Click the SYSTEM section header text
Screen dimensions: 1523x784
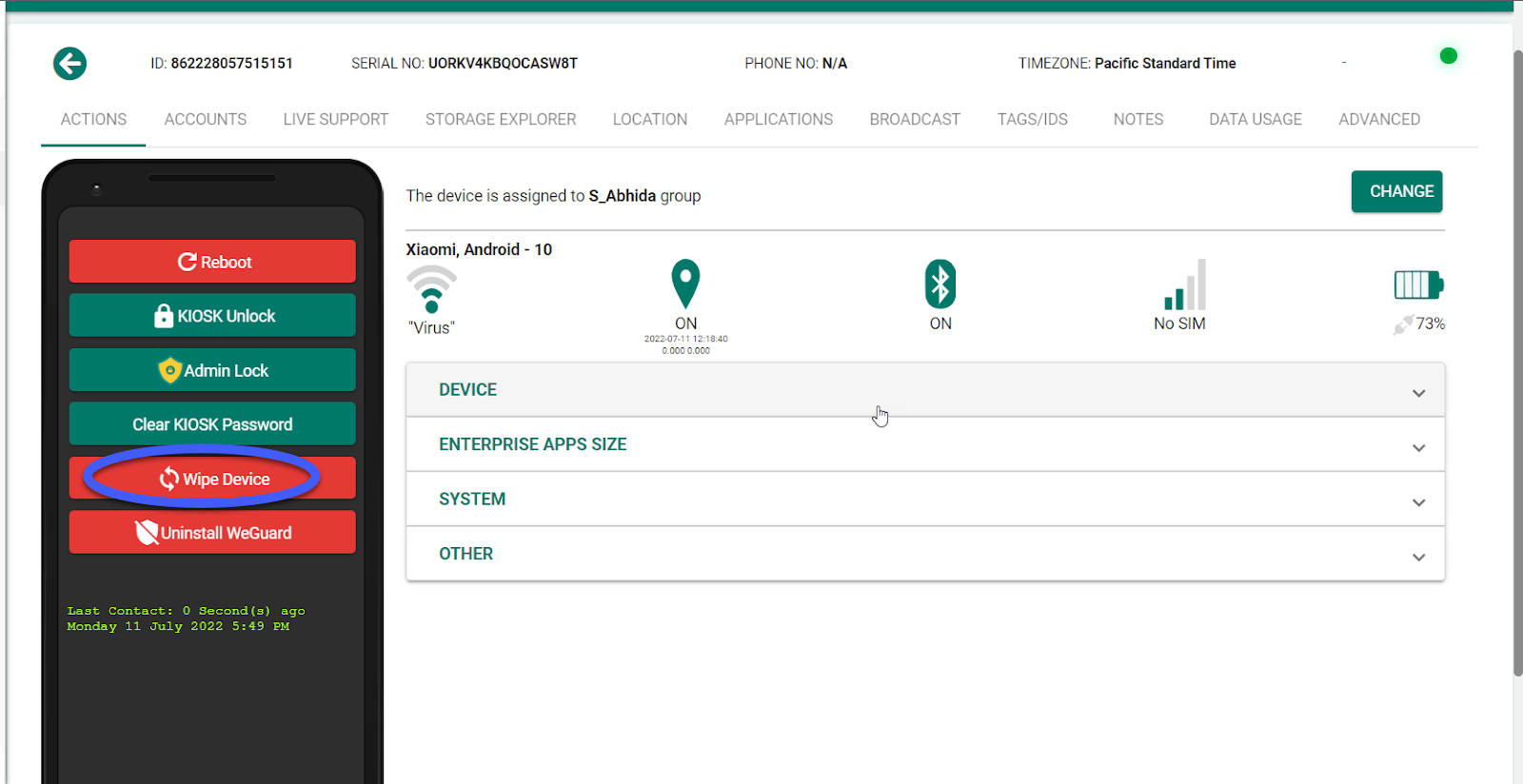472,499
